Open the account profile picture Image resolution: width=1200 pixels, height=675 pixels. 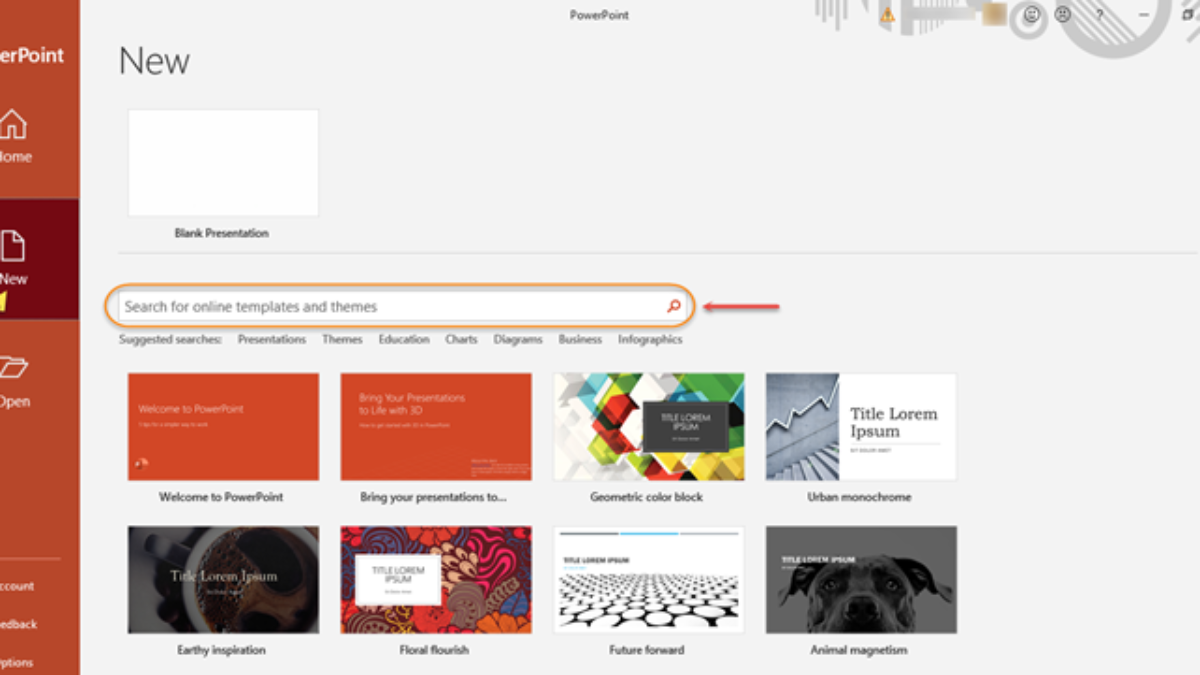[995, 14]
